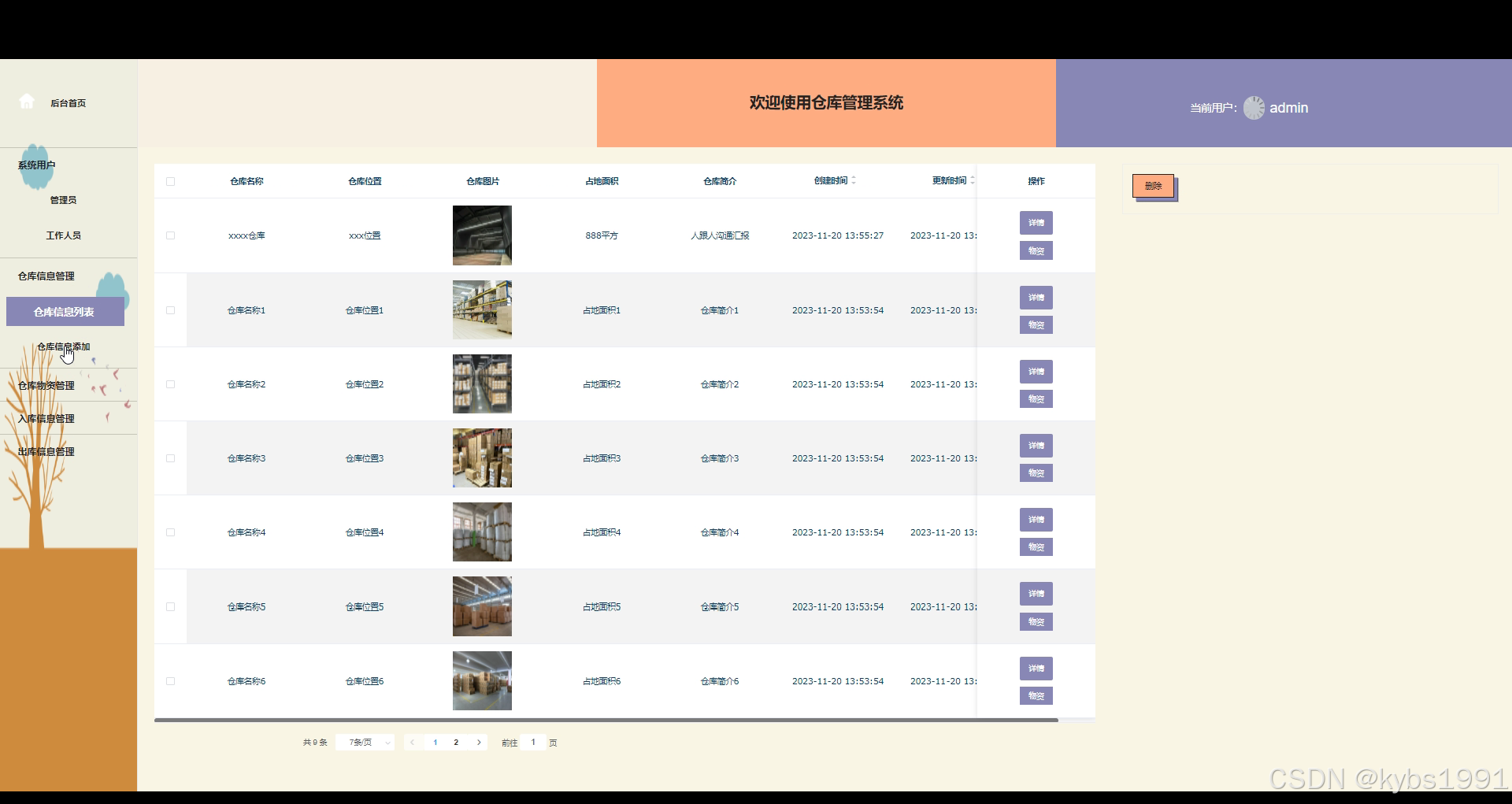Check the row checkbox for xxxx仓库
Viewport: 1512px width, 804px height.
pos(170,235)
